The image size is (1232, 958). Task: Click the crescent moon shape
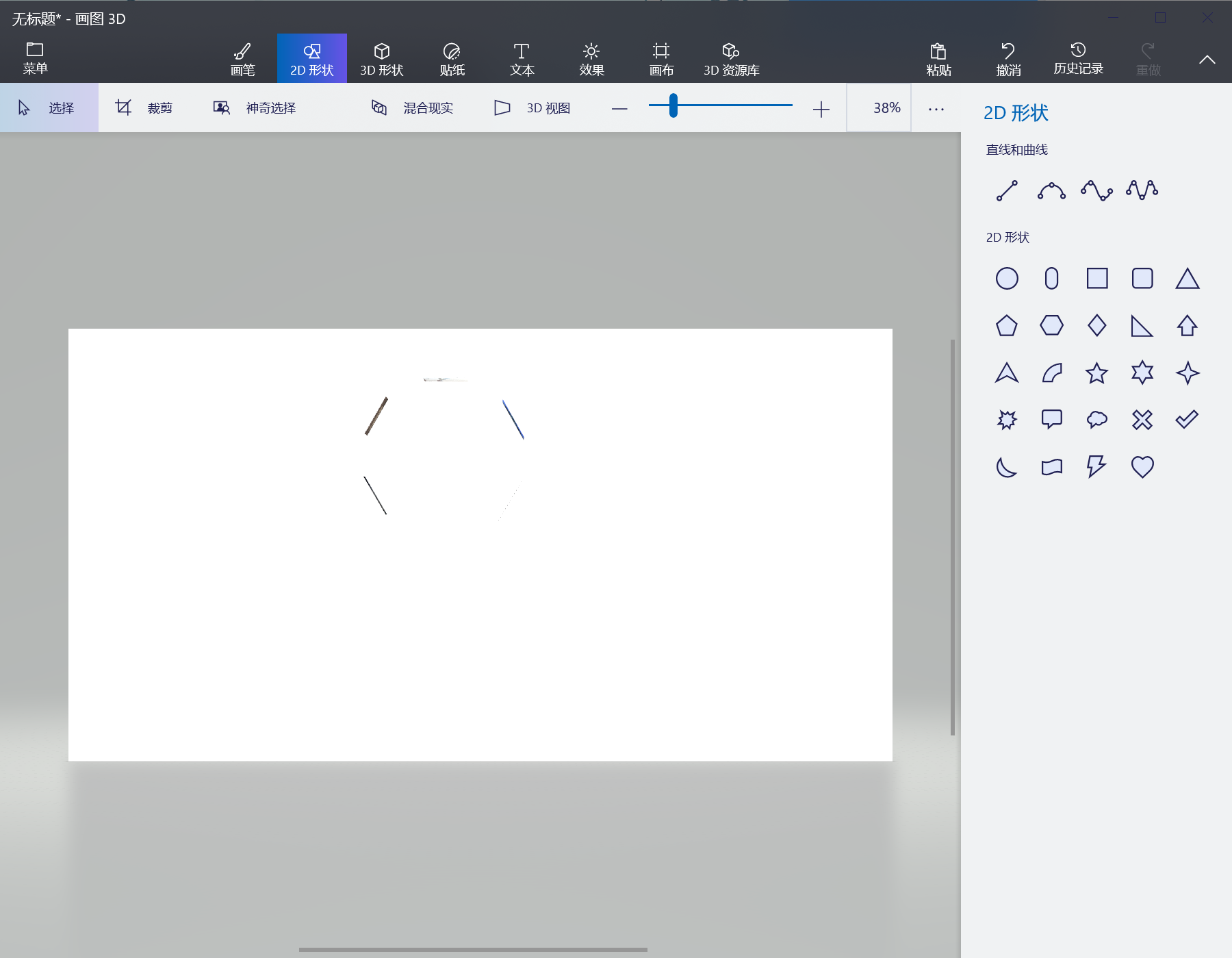pyautogui.click(x=1006, y=467)
